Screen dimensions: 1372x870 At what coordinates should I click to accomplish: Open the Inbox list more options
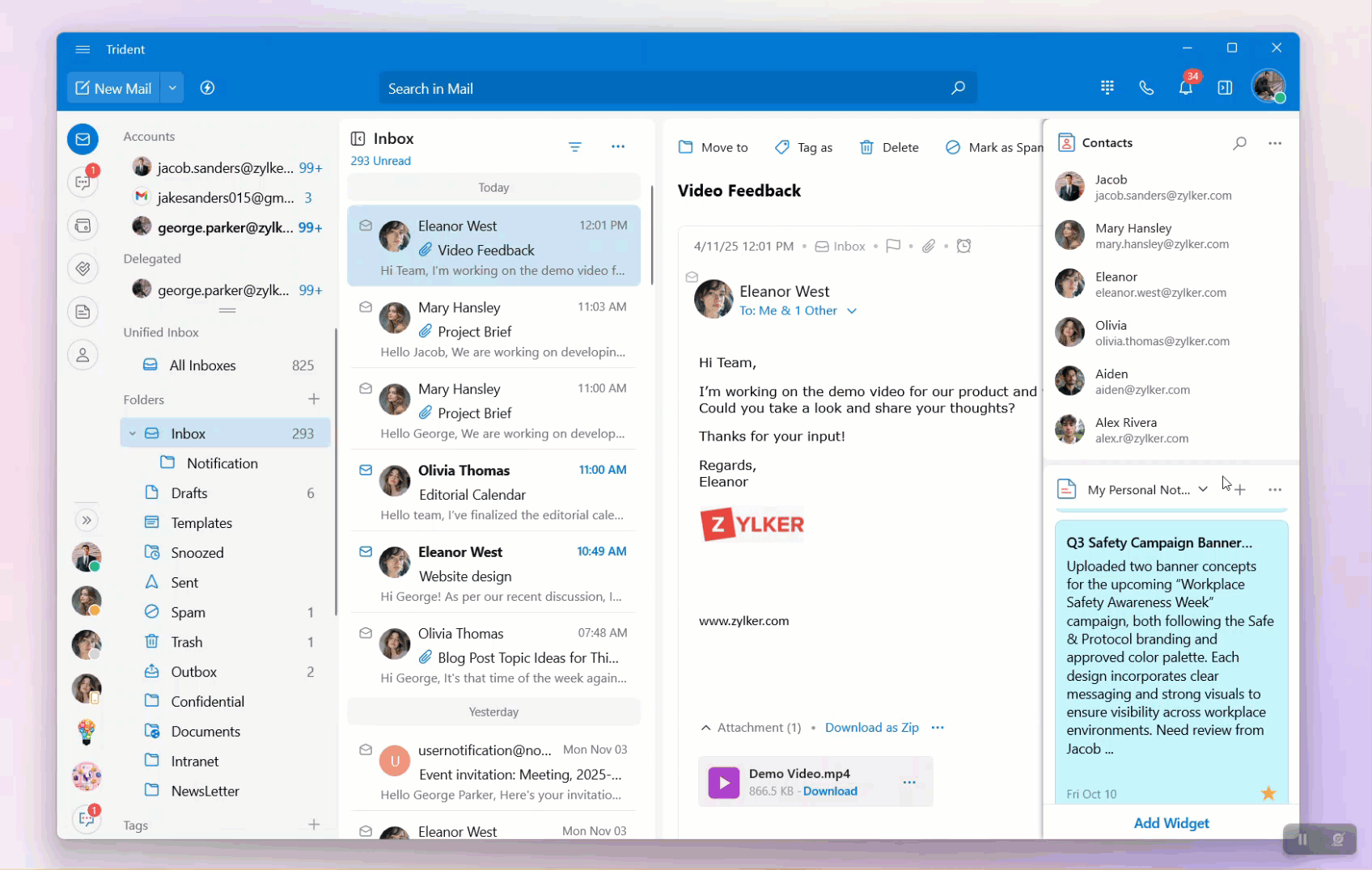click(x=618, y=146)
